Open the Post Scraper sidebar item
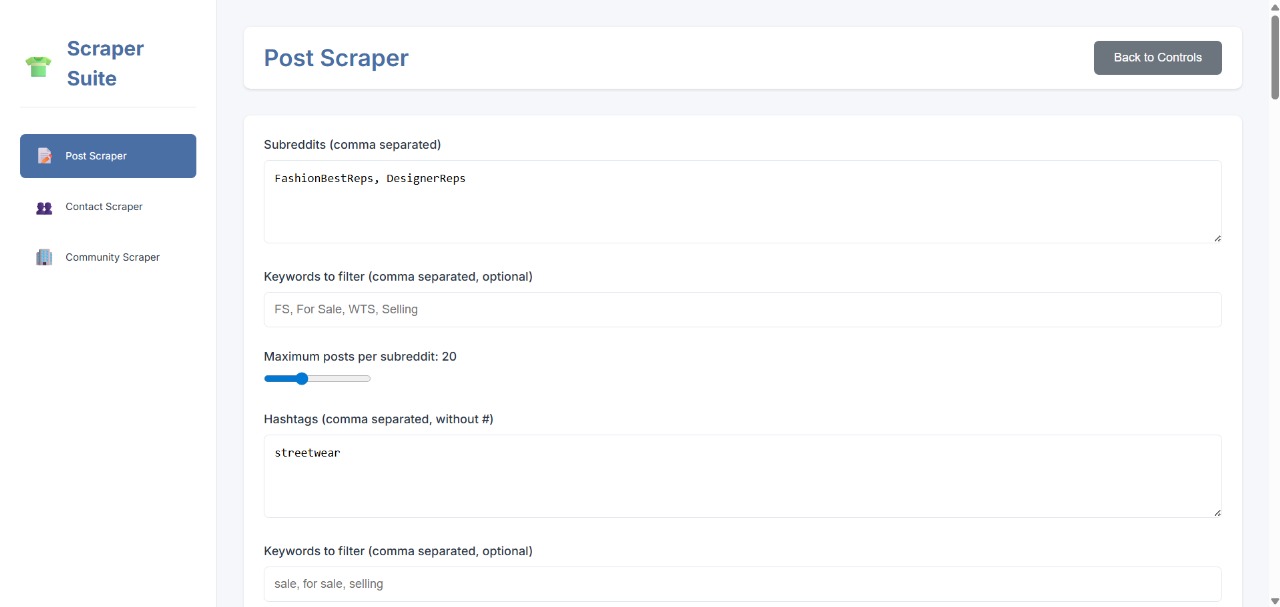The height and width of the screenshot is (607, 1280). click(108, 156)
